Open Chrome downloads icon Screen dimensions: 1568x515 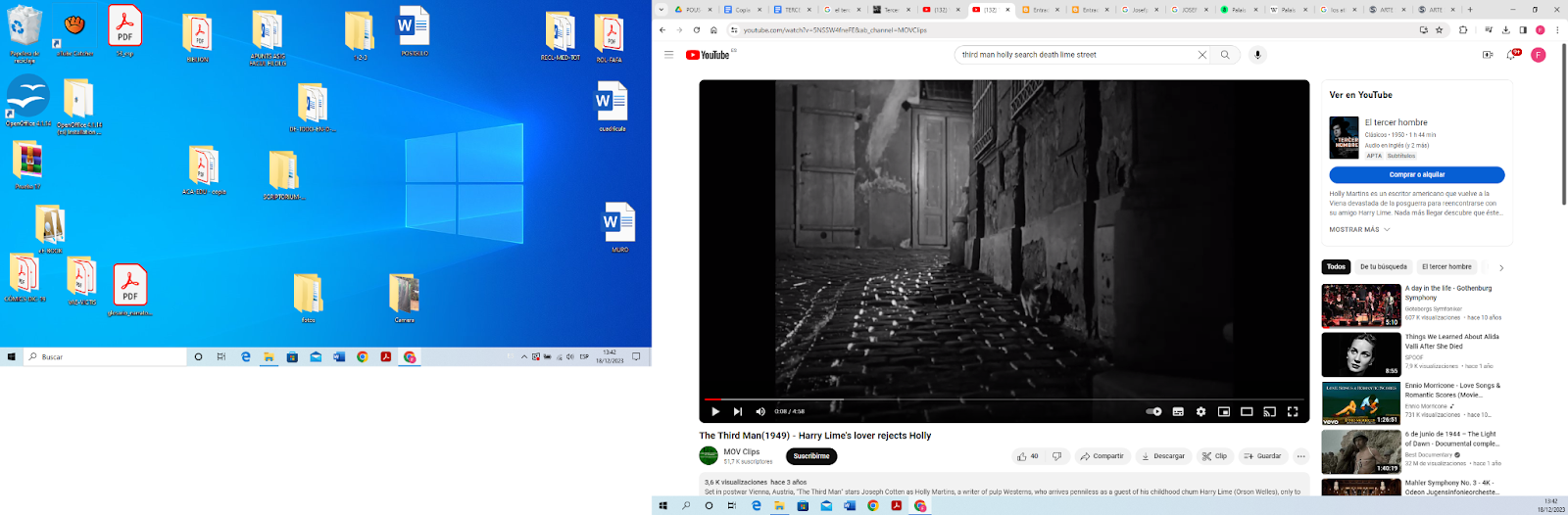click(x=1506, y=30)
